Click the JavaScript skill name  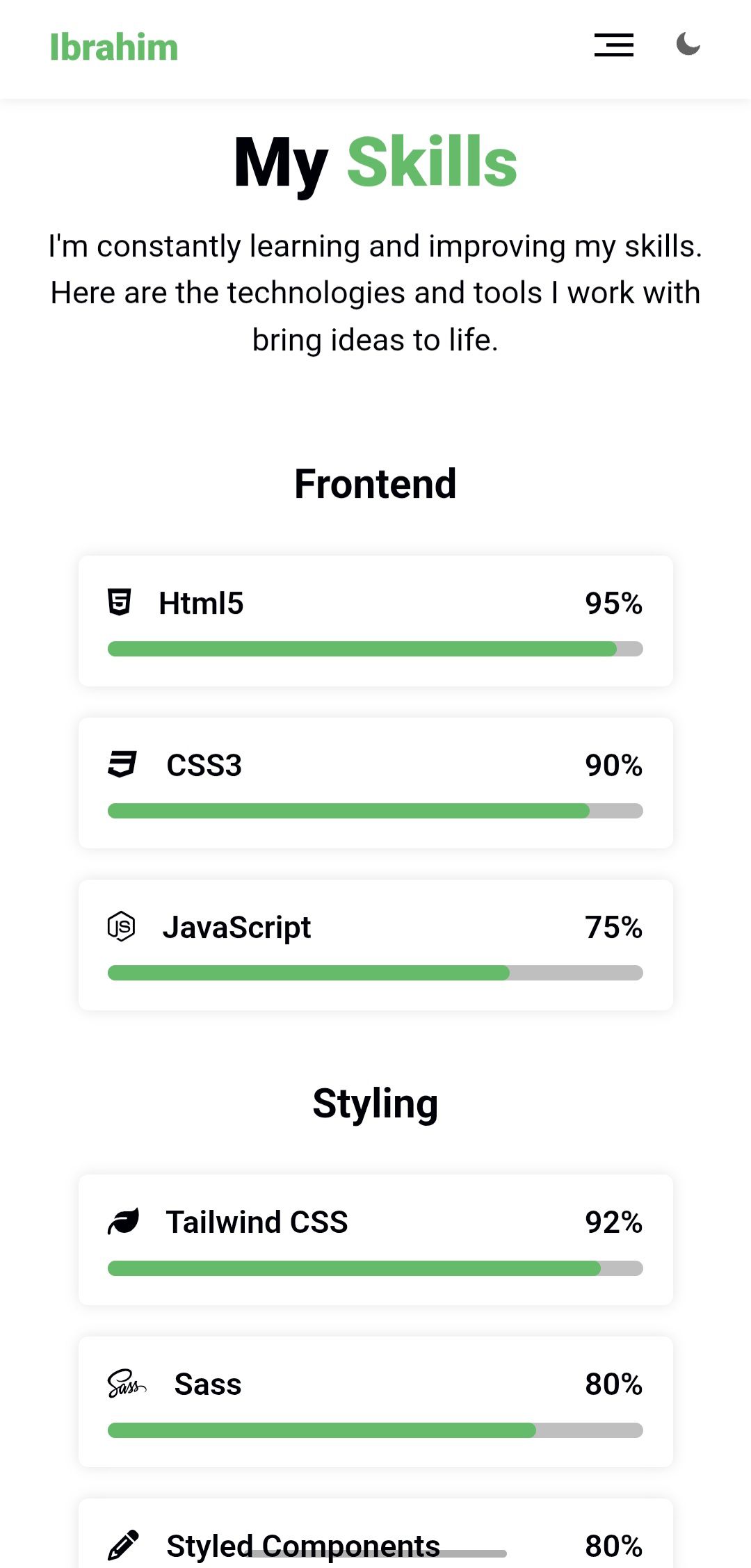point(236,928)
